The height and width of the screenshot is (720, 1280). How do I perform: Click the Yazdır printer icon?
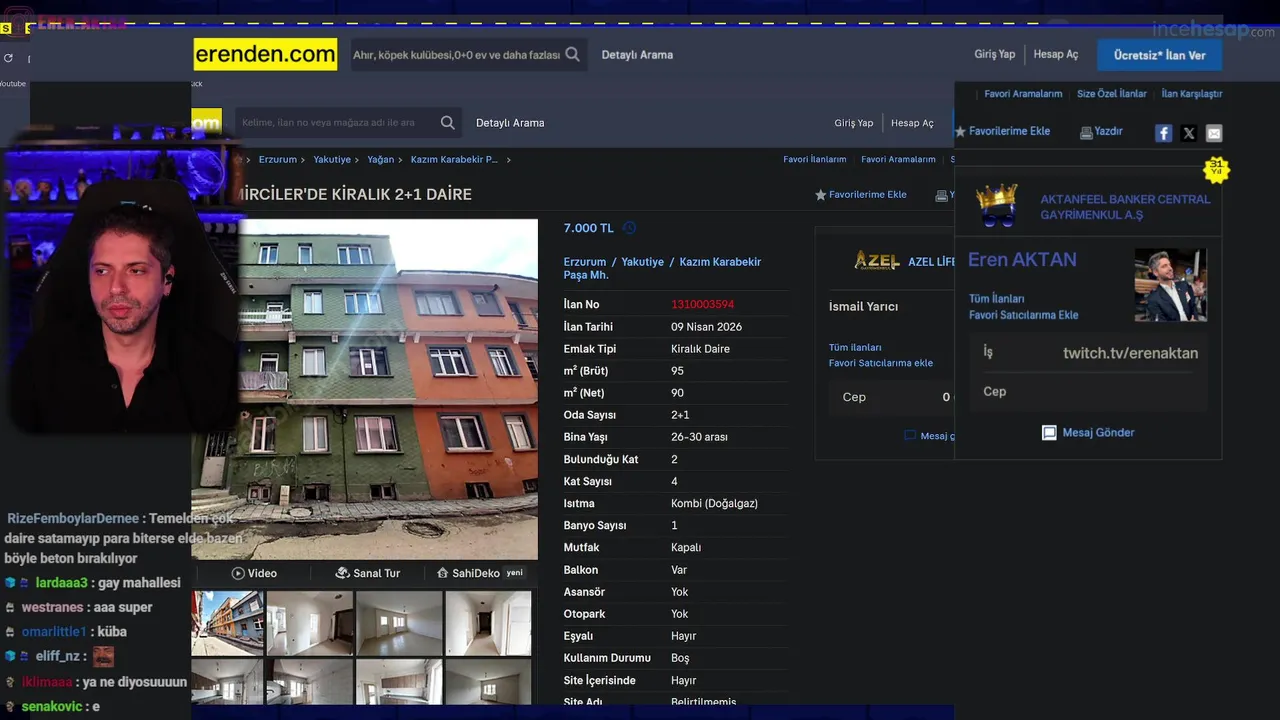1086,132
